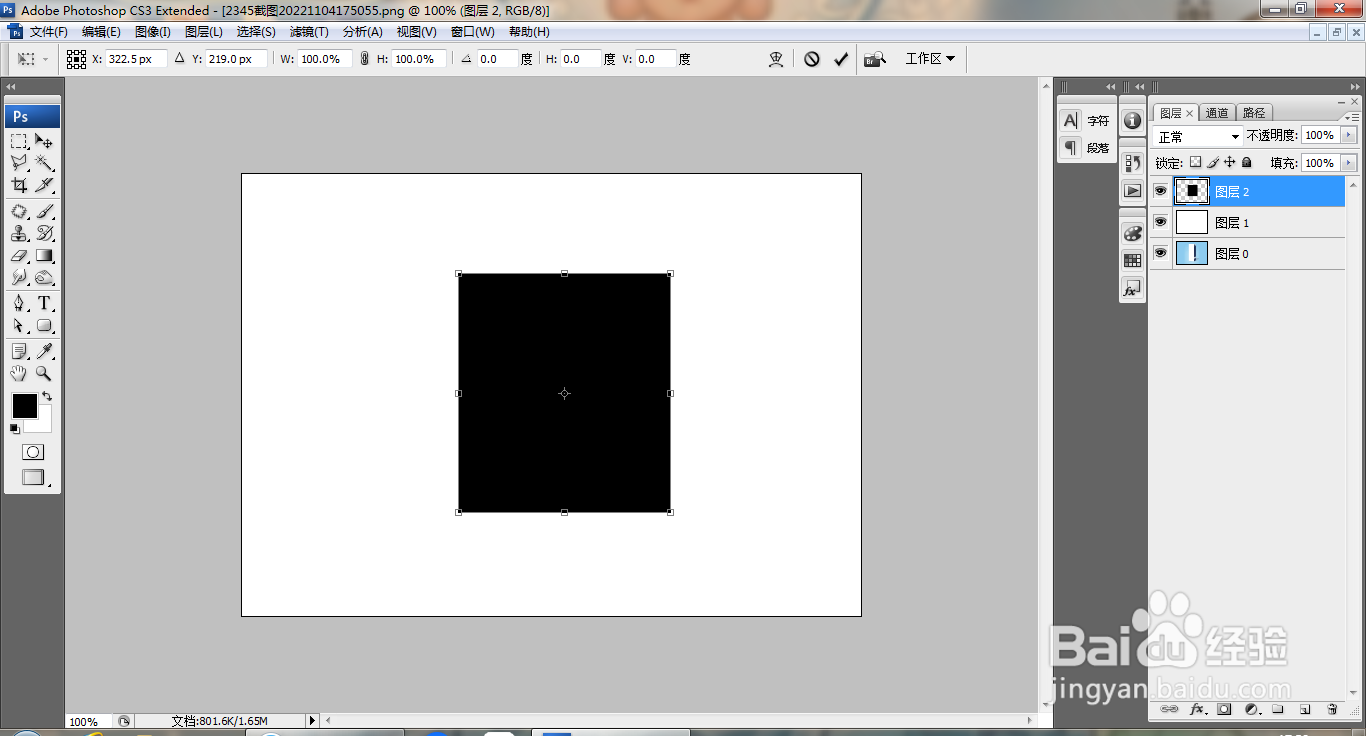
Task: Select the Clone Stamp tool
Action: 19,233
